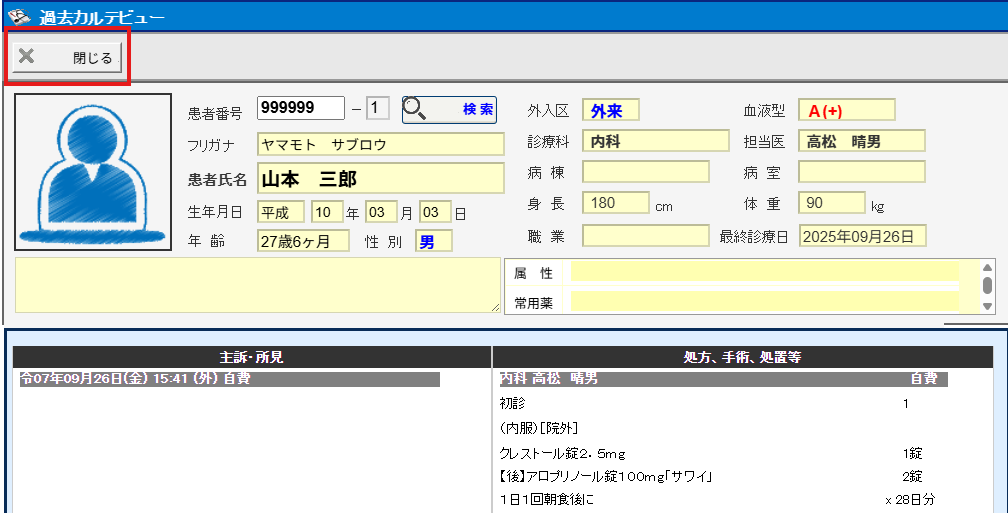
Task: Select the 患者氏名 name field
Action: pos(380,179)
